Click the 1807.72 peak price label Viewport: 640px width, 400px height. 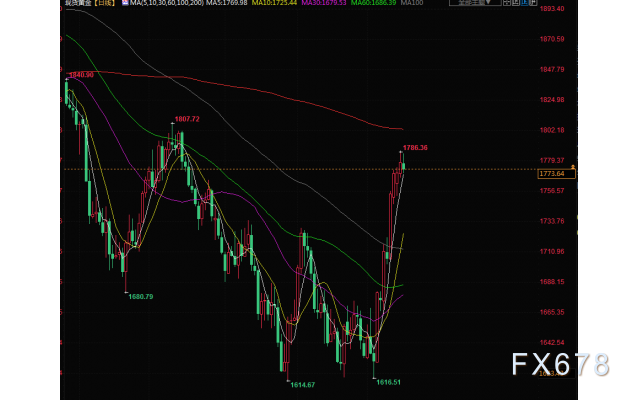(187, 119)
